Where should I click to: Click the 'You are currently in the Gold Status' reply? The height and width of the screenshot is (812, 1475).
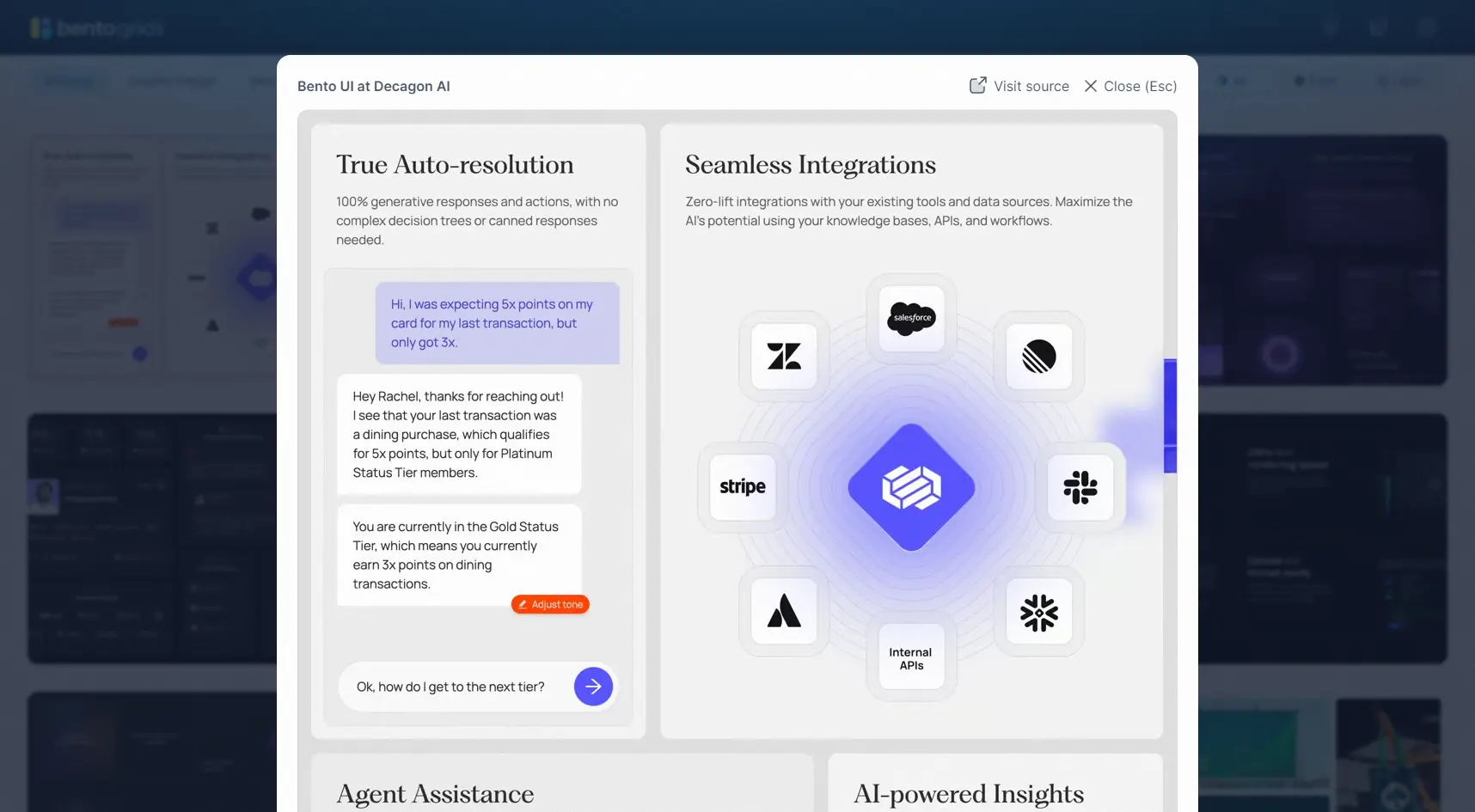(x=459, y=555)
